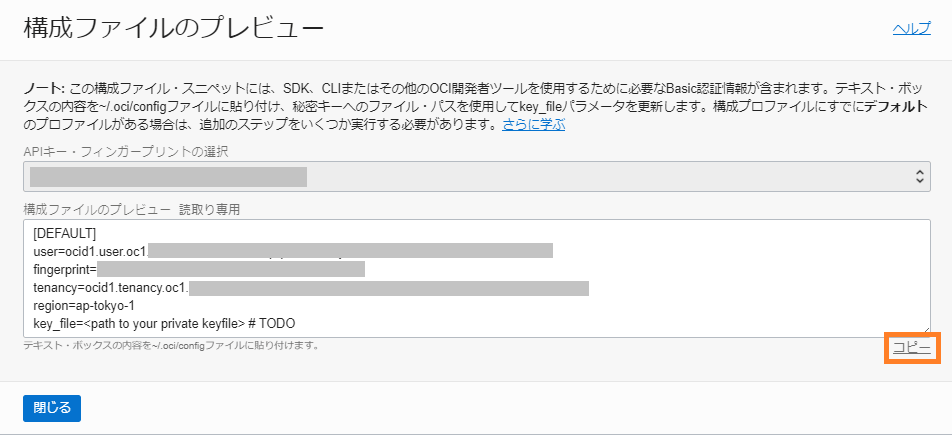
Task: Click the 構成ファイルのプレビュー 読取り専用 label
Action: click(x=132, y=210)
